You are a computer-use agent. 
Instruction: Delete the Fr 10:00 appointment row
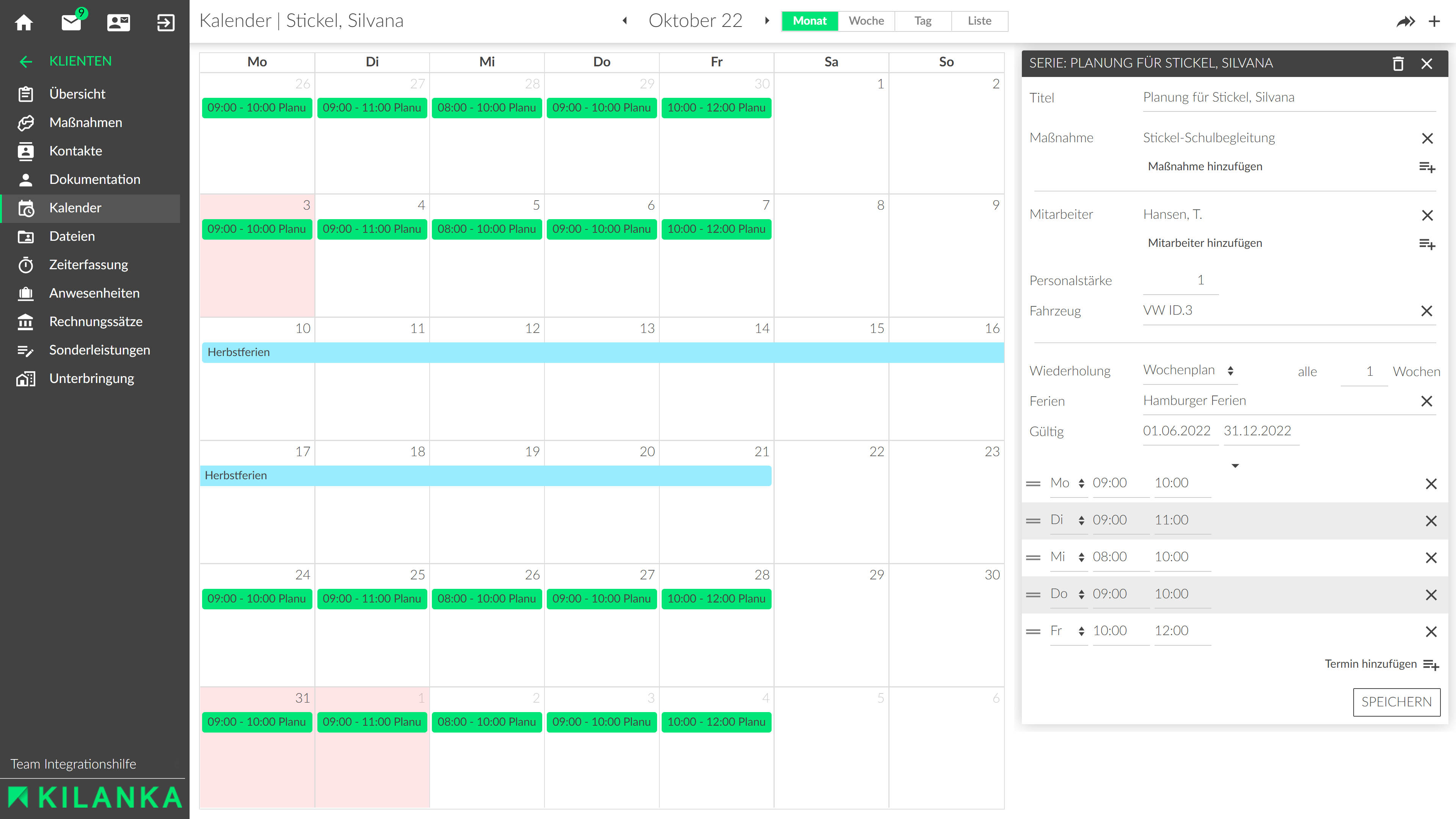click(x=1431, y=632)
